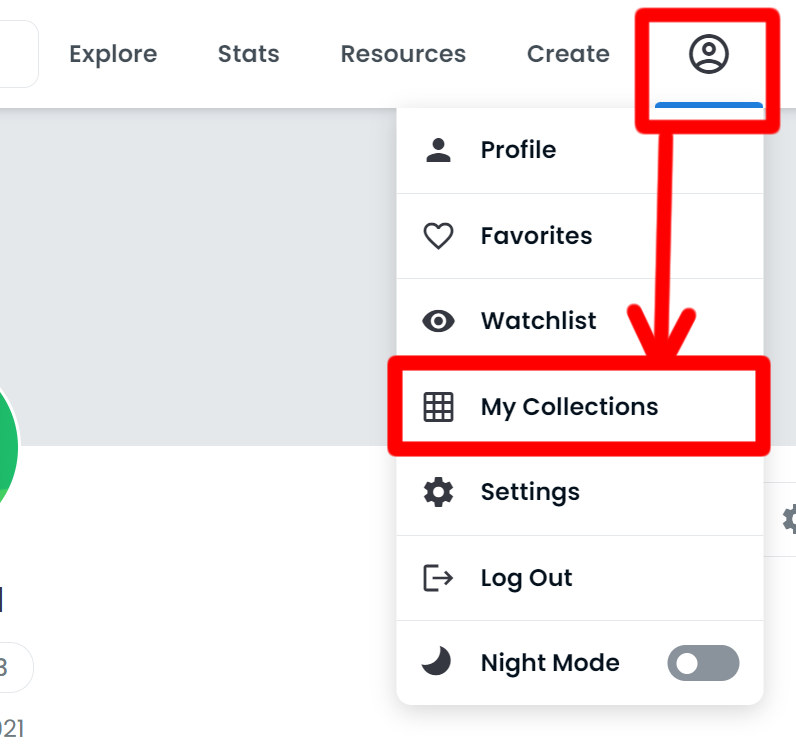Open the Favorites menu entry
796x747 pixels.
point(580,236)
